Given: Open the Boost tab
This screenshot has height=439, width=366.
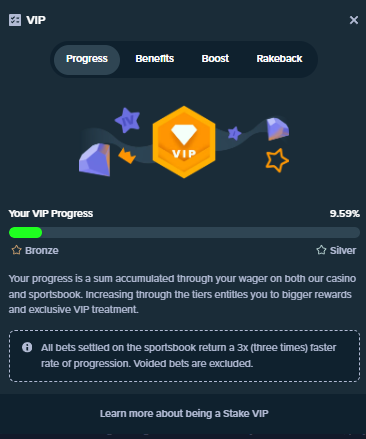Looking at the screenshot, I should (215, 59).
